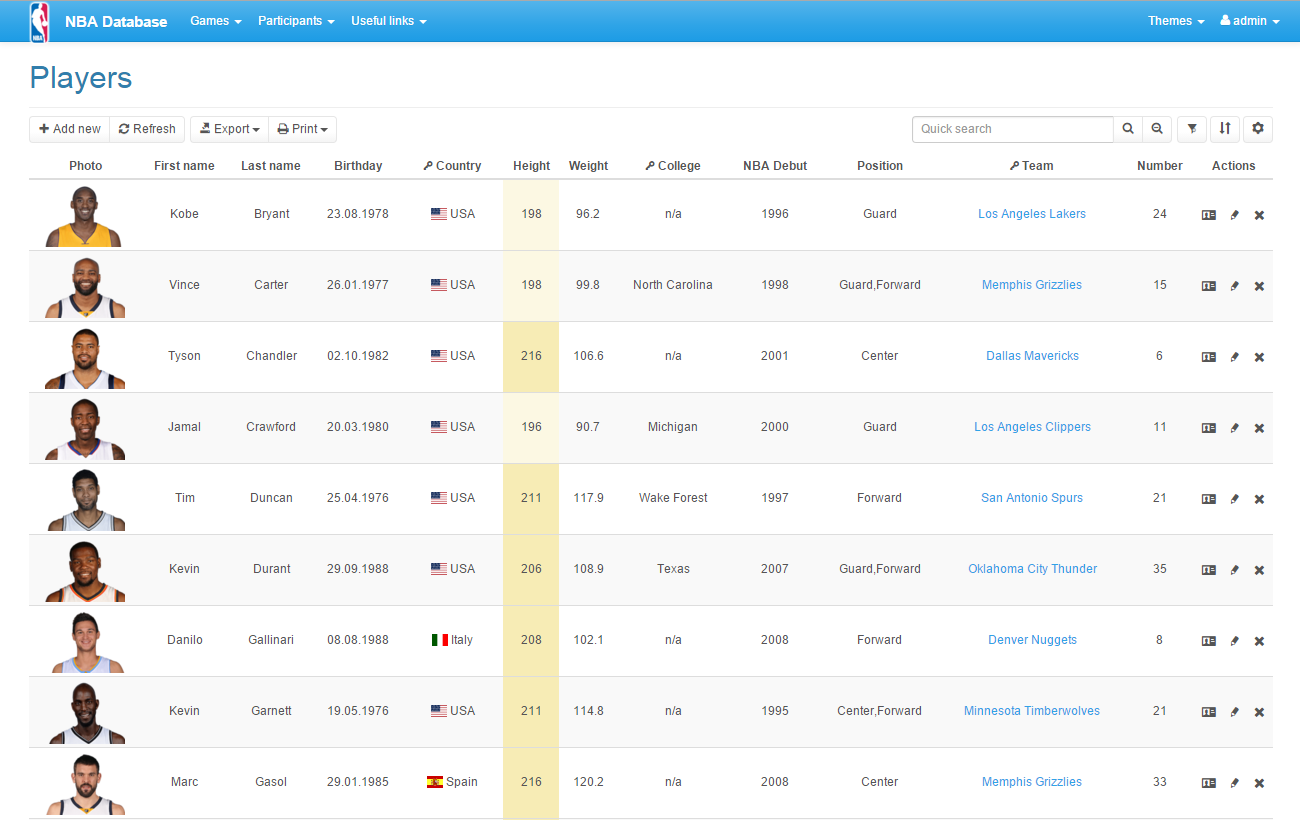Edit Danilo Gallinari with the pencil icon
Image resolution: width=1300 pixels, height=820 pixels.
(x=1235, y=641)
